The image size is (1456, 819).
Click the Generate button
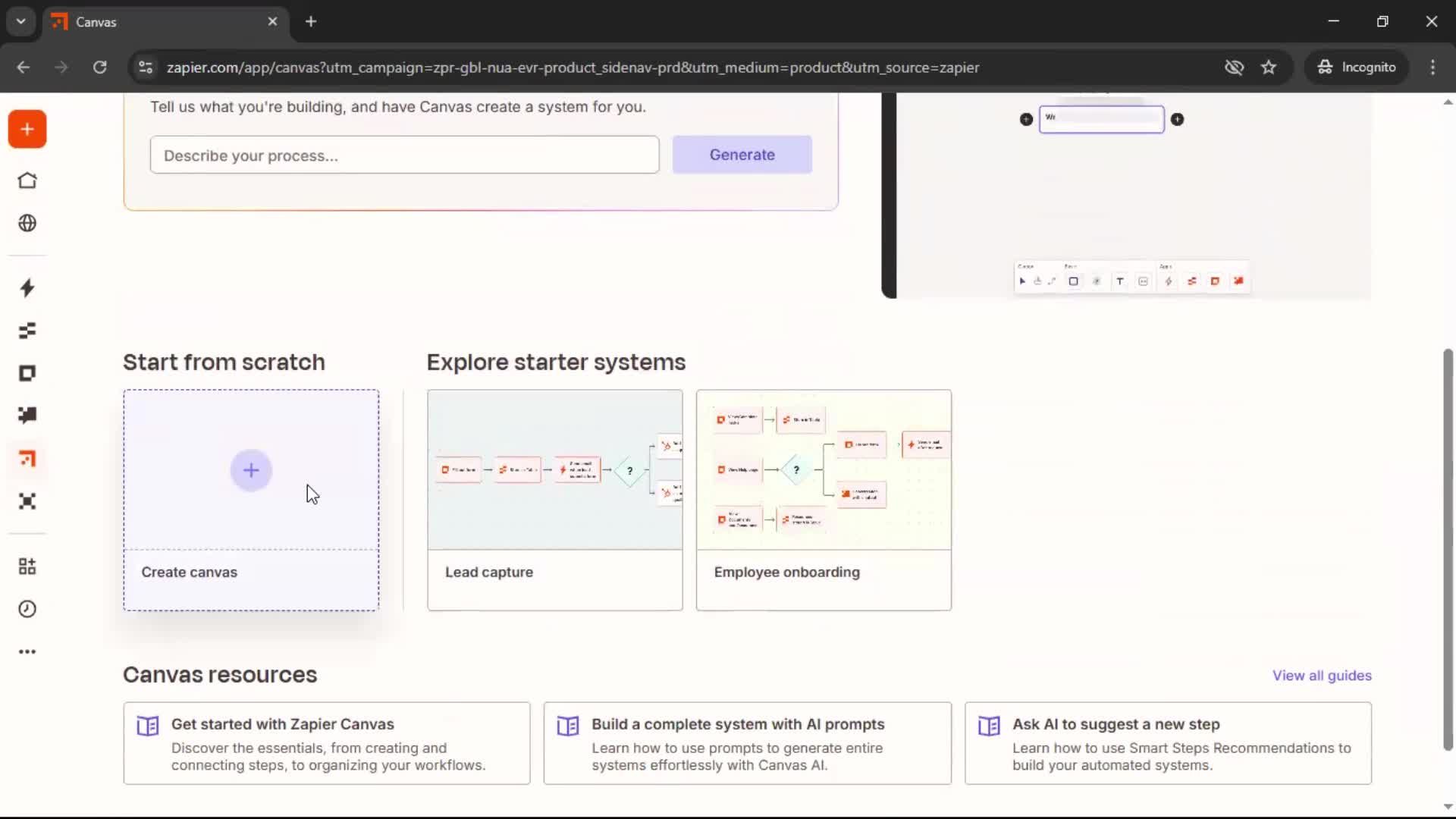pos(742,155)
